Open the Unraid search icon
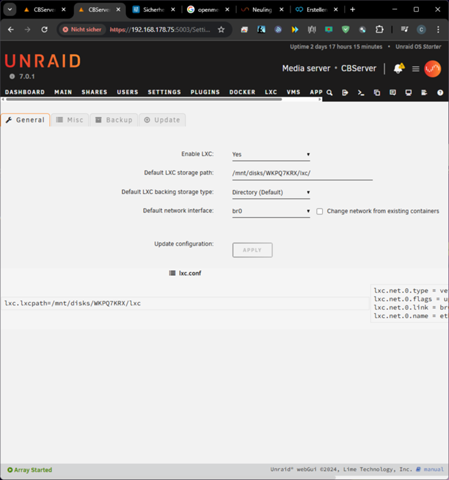The image size is (449, 480). click(x=329, y=92)
